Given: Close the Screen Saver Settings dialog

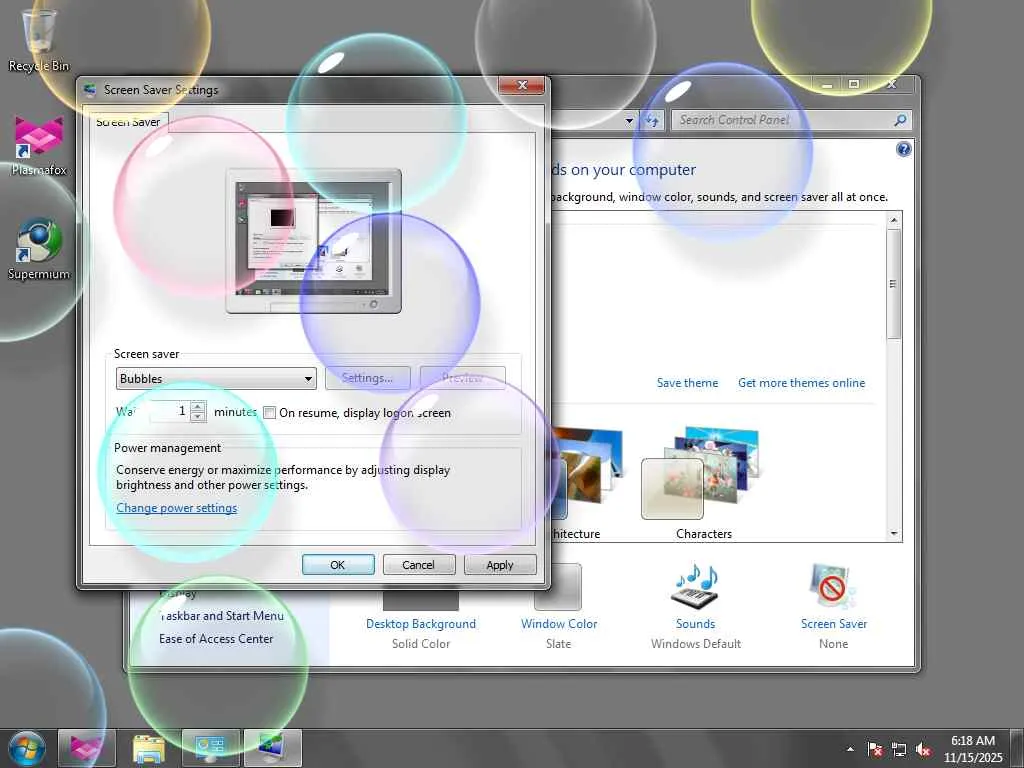Looking at the screenshot, I should click(521, 86).
